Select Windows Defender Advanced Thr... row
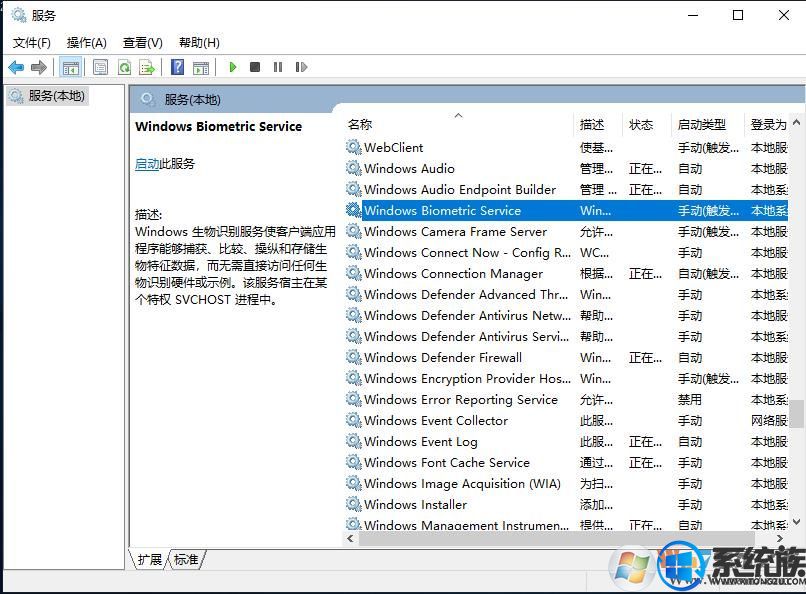806x594 pixels. 566,295
